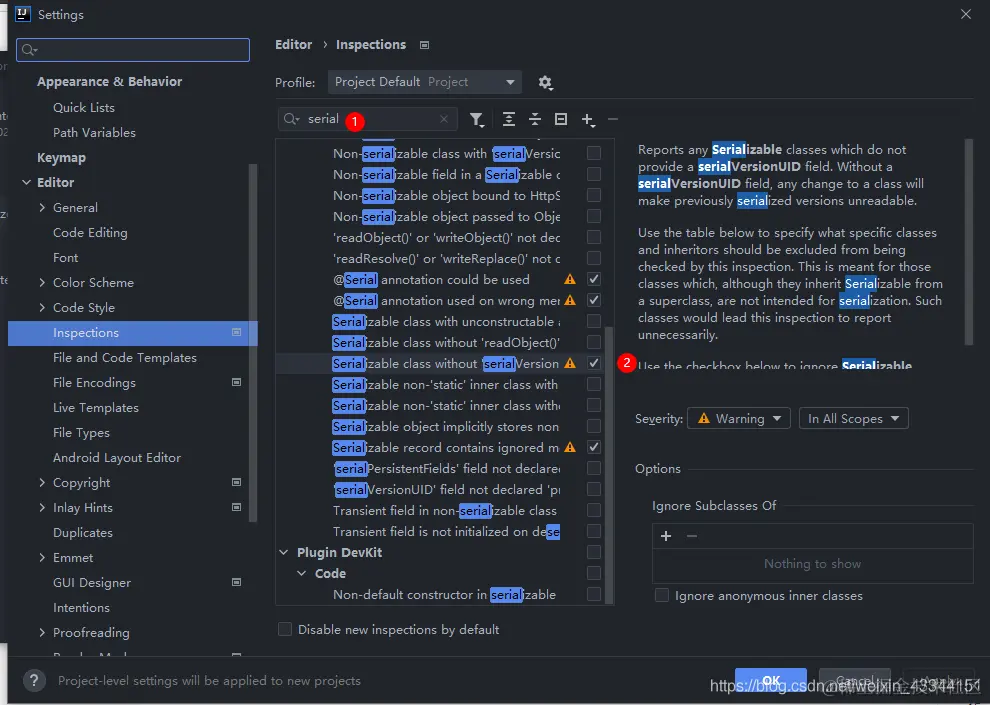Screen dimensions: 990x705
Task: Click the OK button
Action: click(x=771, y=680)
